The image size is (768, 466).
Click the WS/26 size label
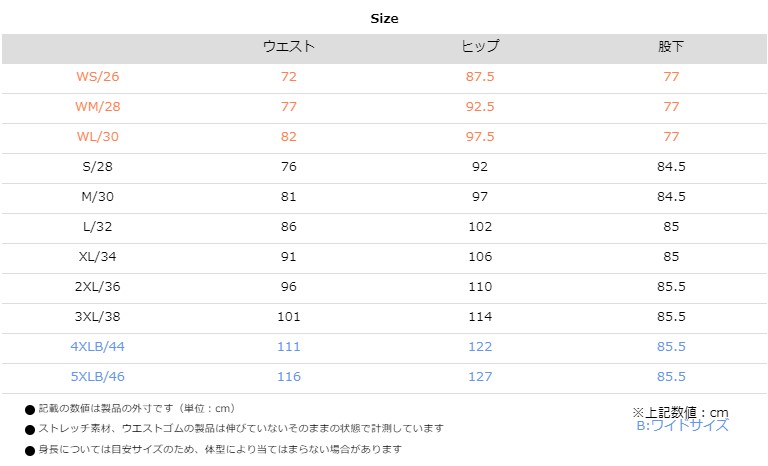[x=97, y=77]
